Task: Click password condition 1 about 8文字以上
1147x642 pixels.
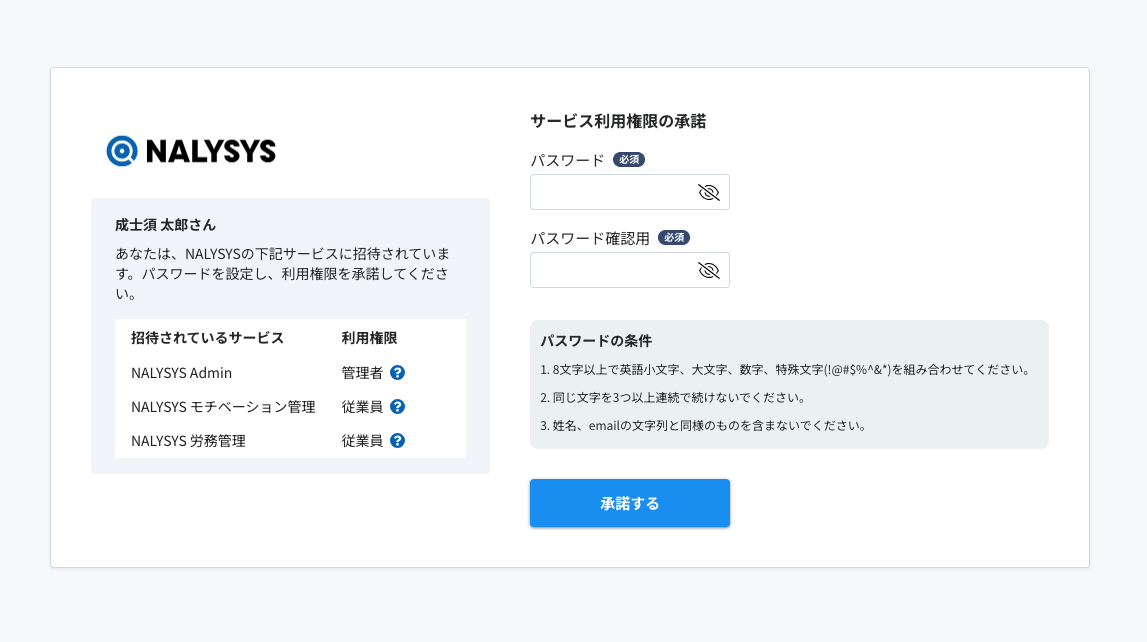Action: [x=786, y=370]
